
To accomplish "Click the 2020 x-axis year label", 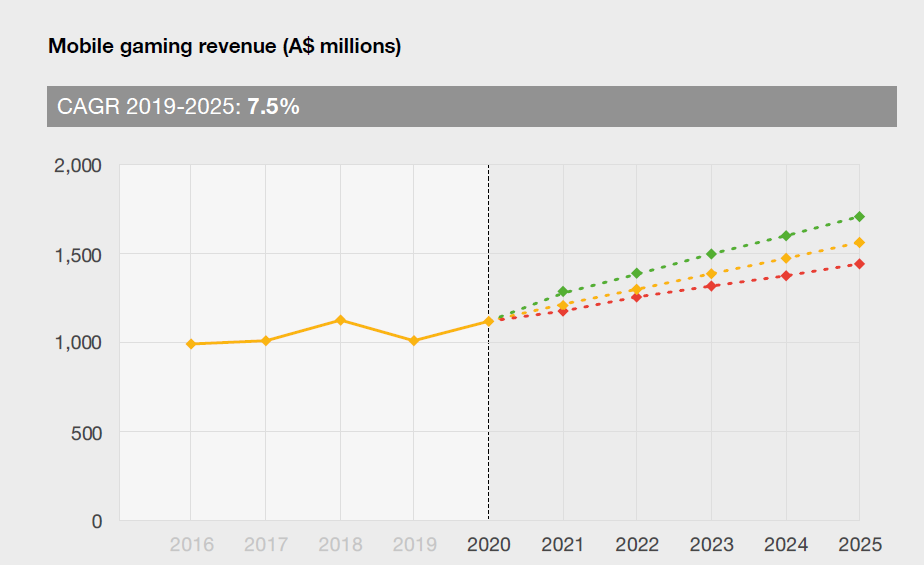I will click(x=488, y=545).
